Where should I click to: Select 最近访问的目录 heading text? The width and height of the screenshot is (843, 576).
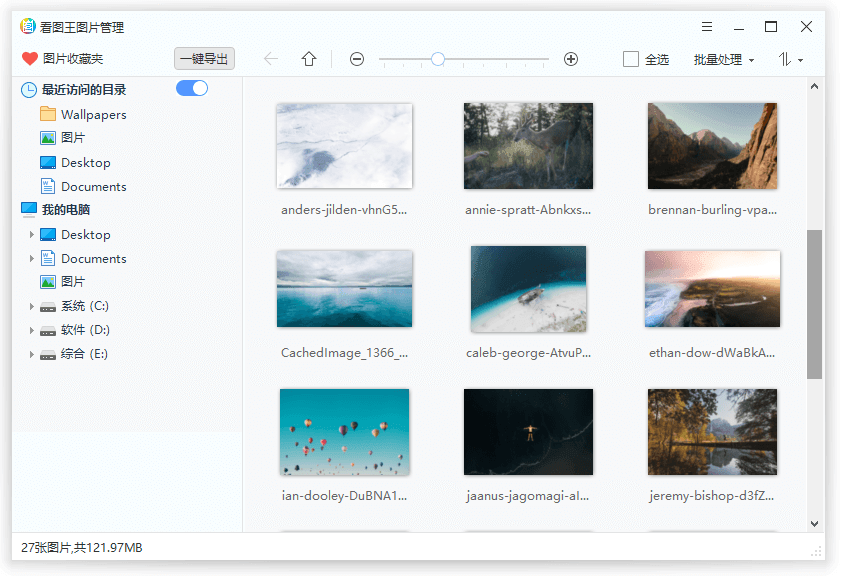click(x=84, y=90)
